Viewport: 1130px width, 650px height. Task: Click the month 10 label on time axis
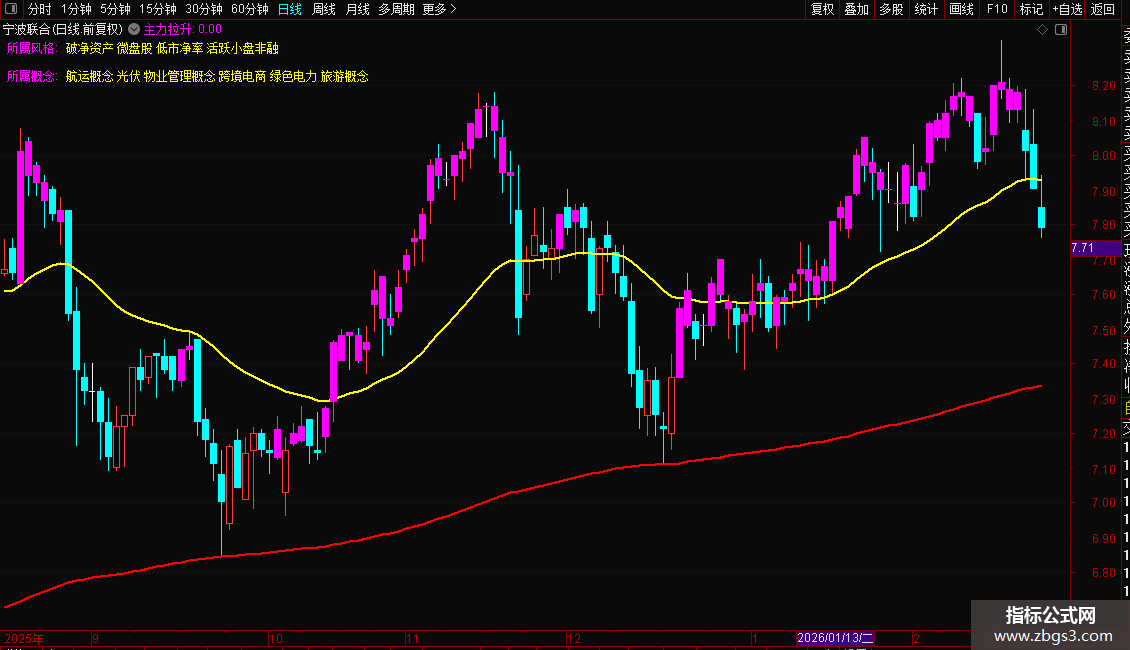pos(275,638)
